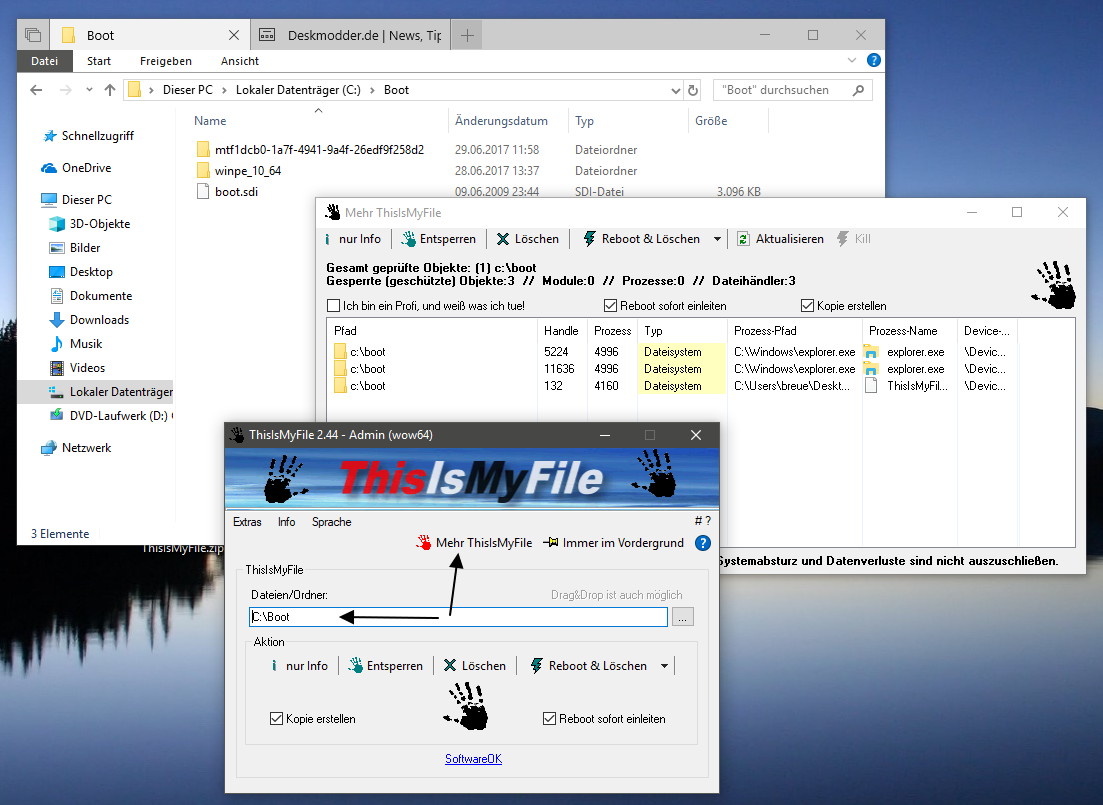Click the Datei tab in Explorer ribbon
This screenshot has width=1103, height=805.
(x=44, y=61)
